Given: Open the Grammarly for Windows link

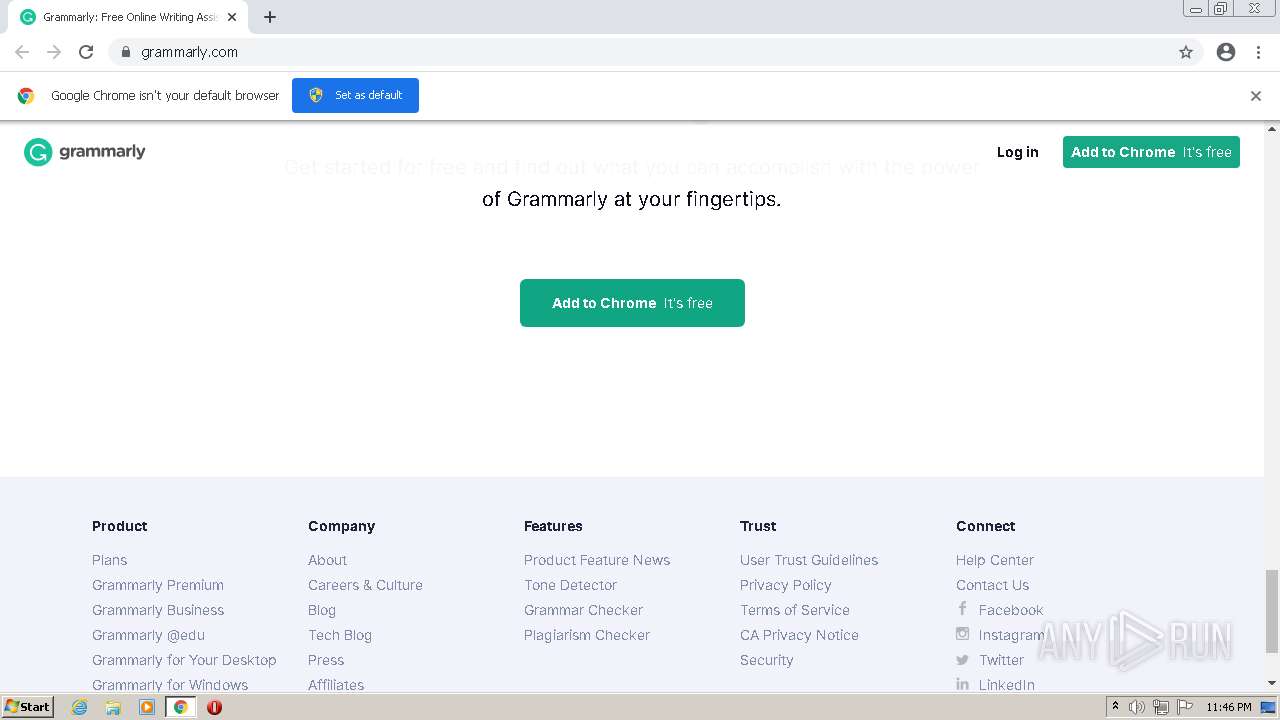Looking at the screenshot, I should click(x=170, y=685).
